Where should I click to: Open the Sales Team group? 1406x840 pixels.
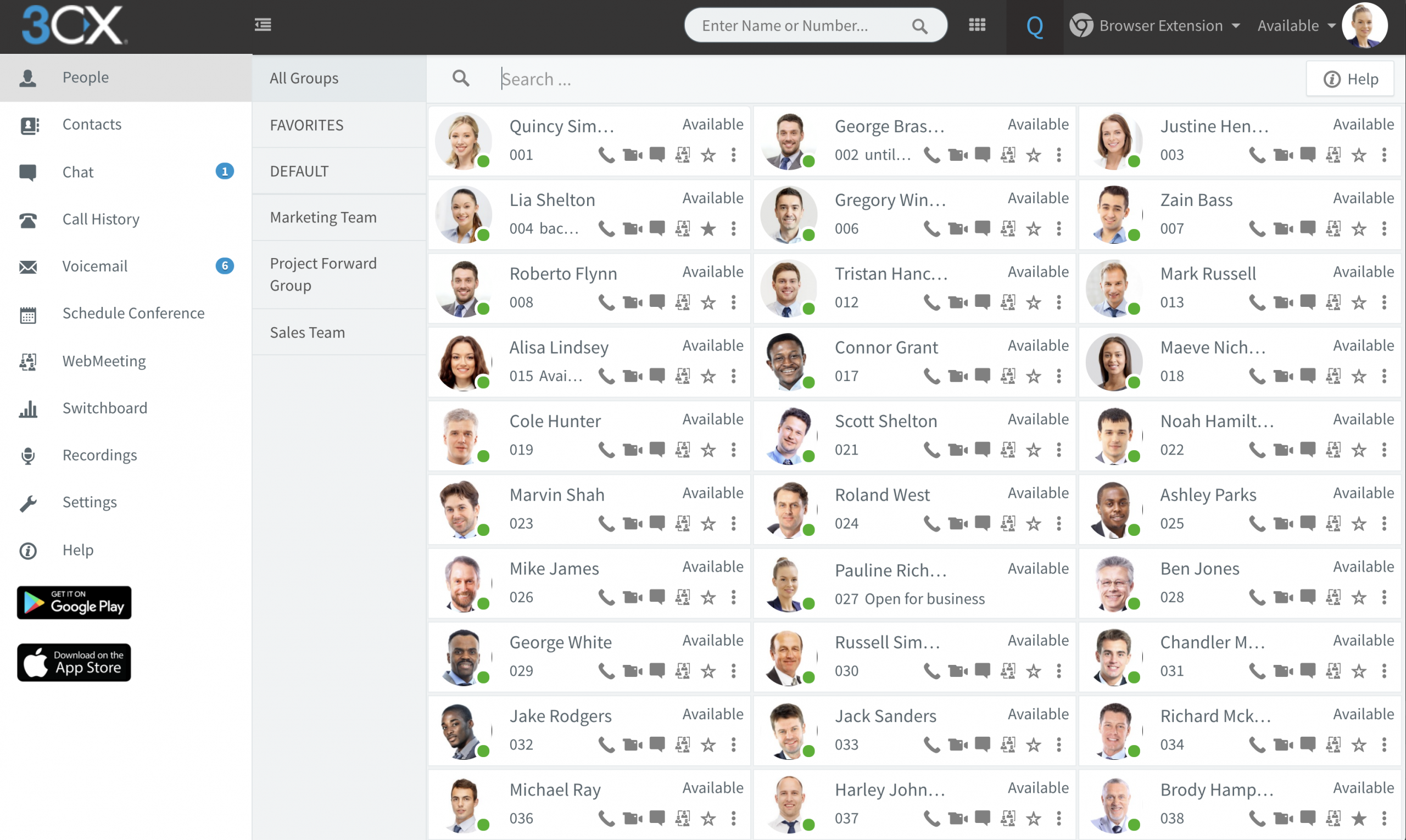click(307, 332)
